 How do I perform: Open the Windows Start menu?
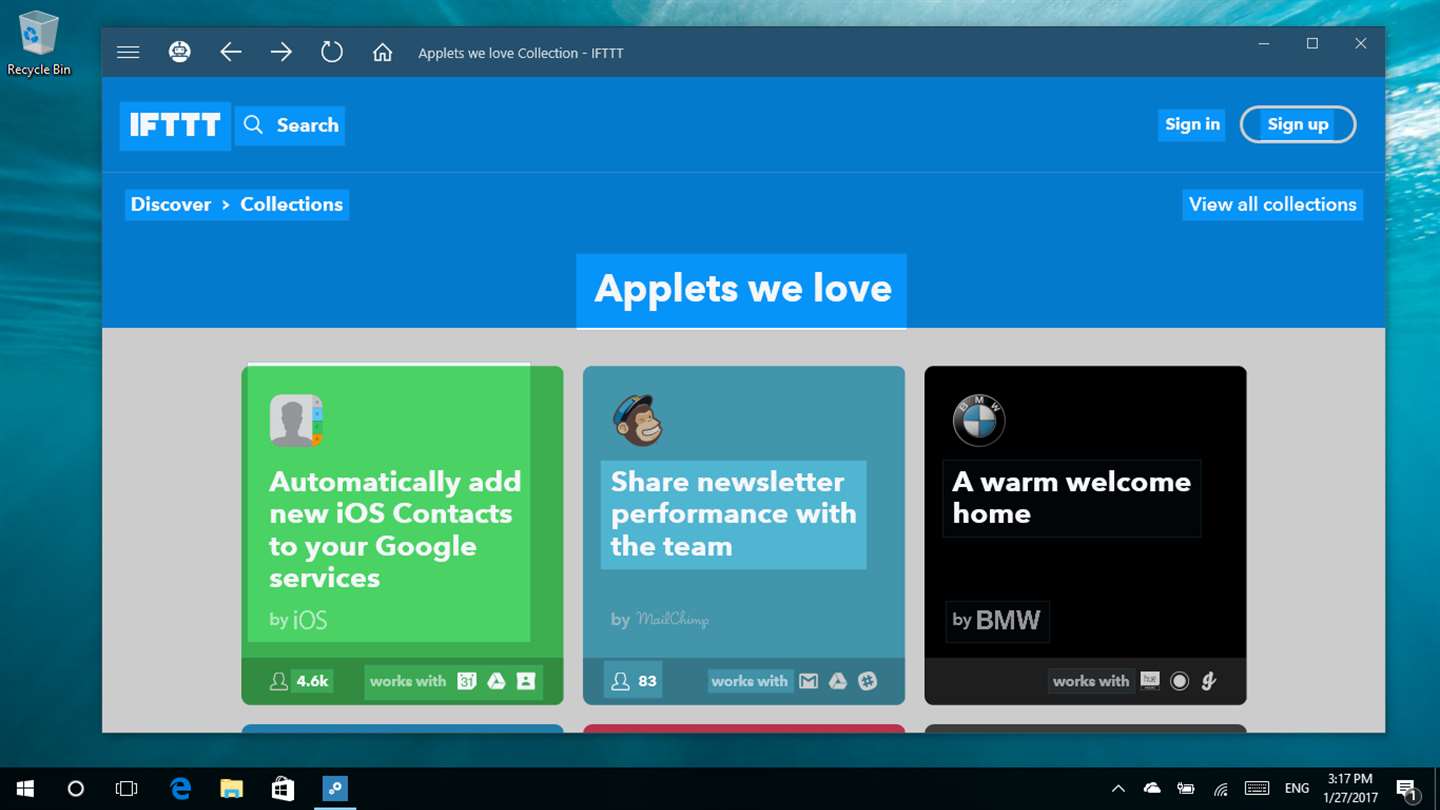(x=24, y=789)
